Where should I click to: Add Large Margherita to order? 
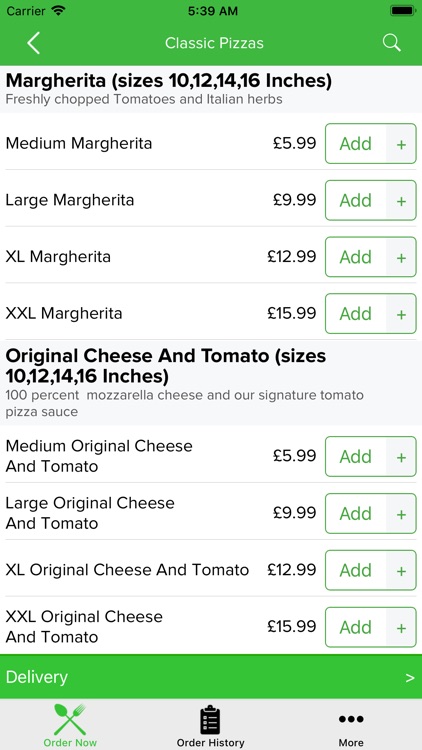[x=355, y=200]
